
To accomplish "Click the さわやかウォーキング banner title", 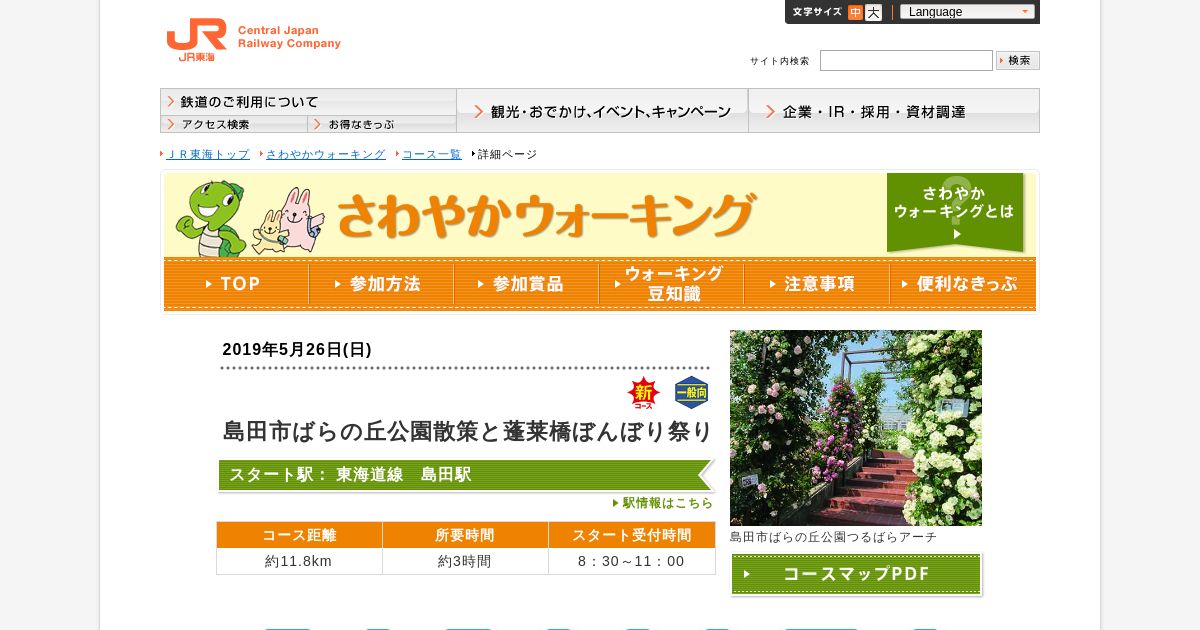I will click(545, 215).
